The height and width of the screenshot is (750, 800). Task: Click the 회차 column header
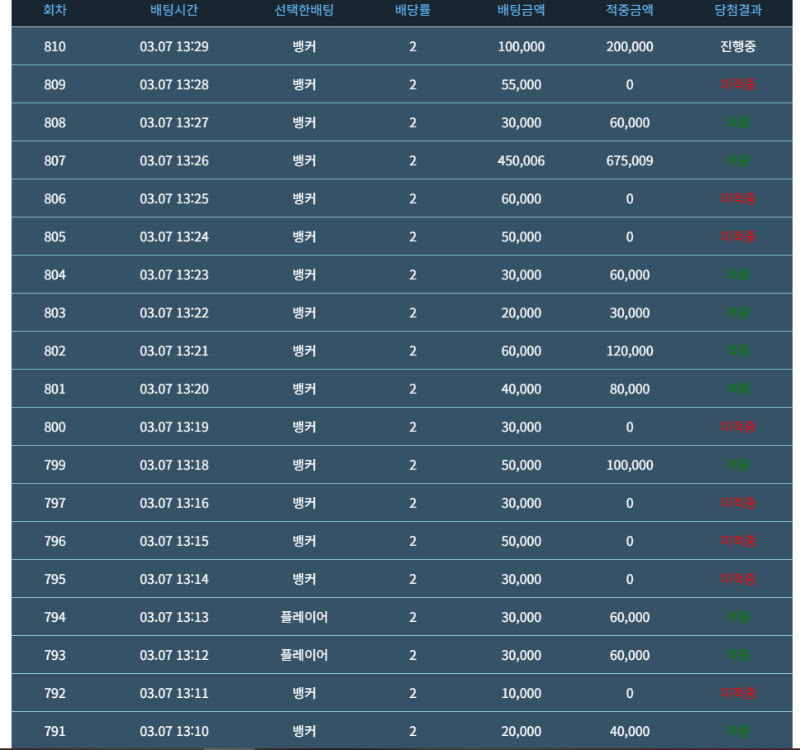click(x=55, y=11)
